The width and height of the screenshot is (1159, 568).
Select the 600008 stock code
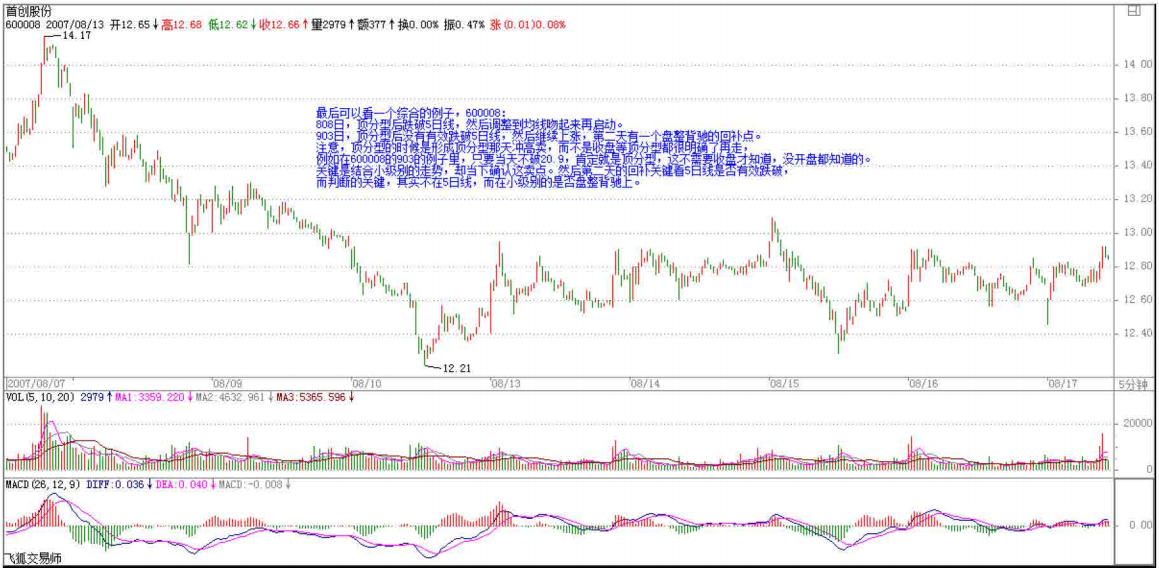pos(22,24)
